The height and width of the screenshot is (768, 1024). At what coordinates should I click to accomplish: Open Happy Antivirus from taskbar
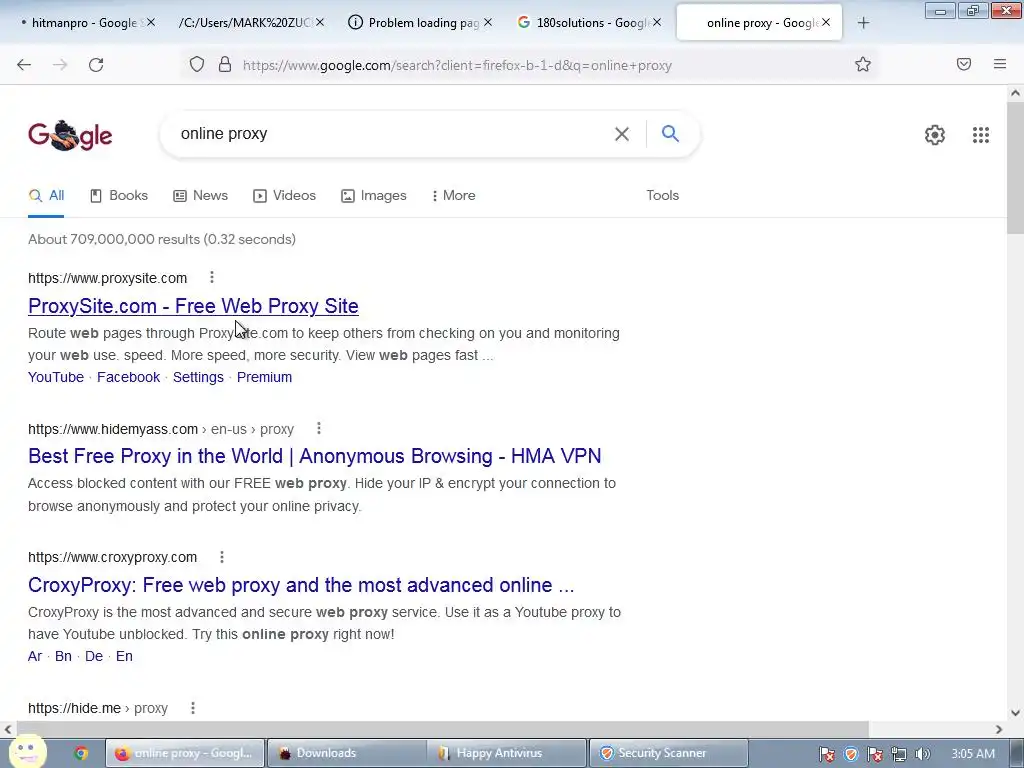[507, 753]
